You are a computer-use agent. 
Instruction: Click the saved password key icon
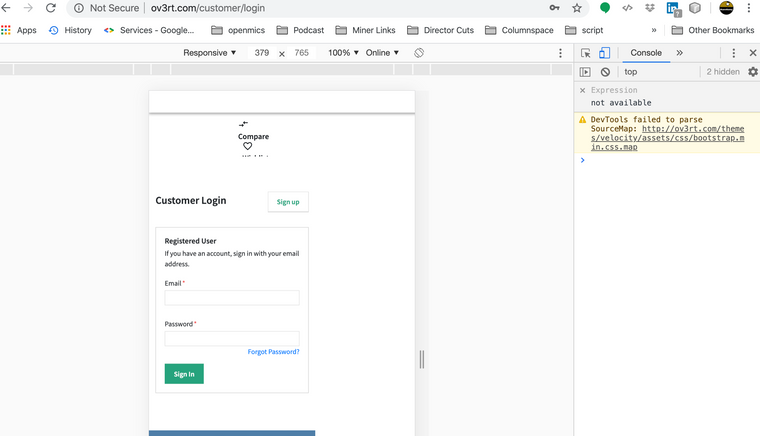click(554, 8)
